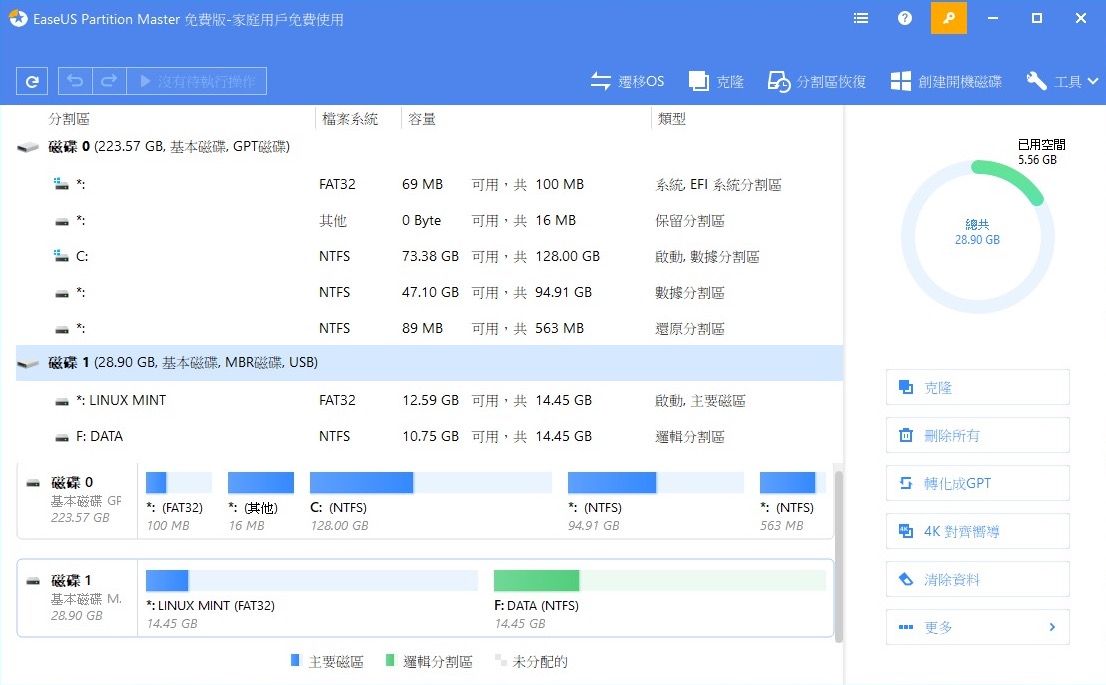Sort by the 類型 column header
This screenshot has width=1106, height=685.
[x=672, y=119]
